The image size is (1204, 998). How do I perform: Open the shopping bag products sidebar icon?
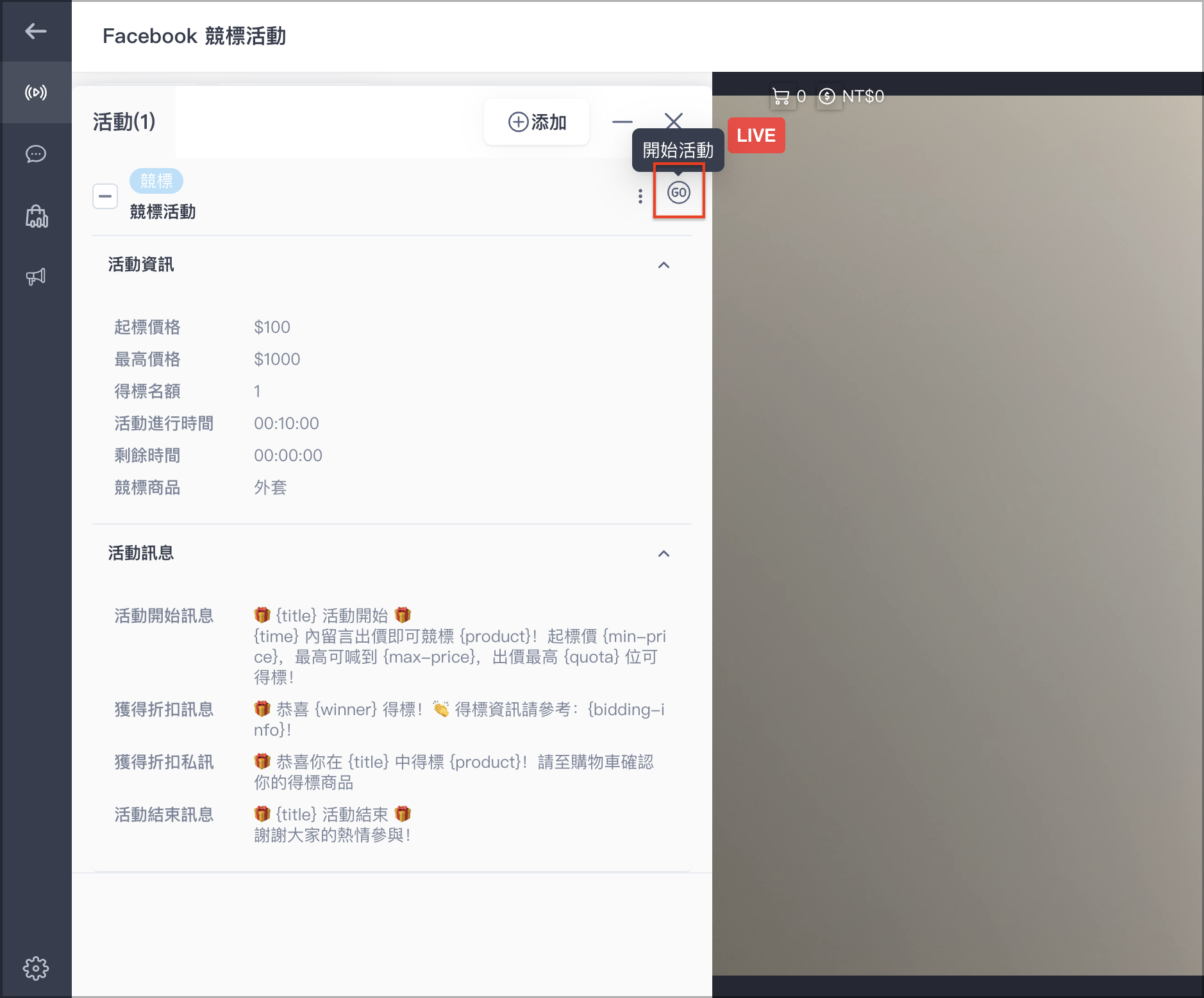(x=36, y=216)
